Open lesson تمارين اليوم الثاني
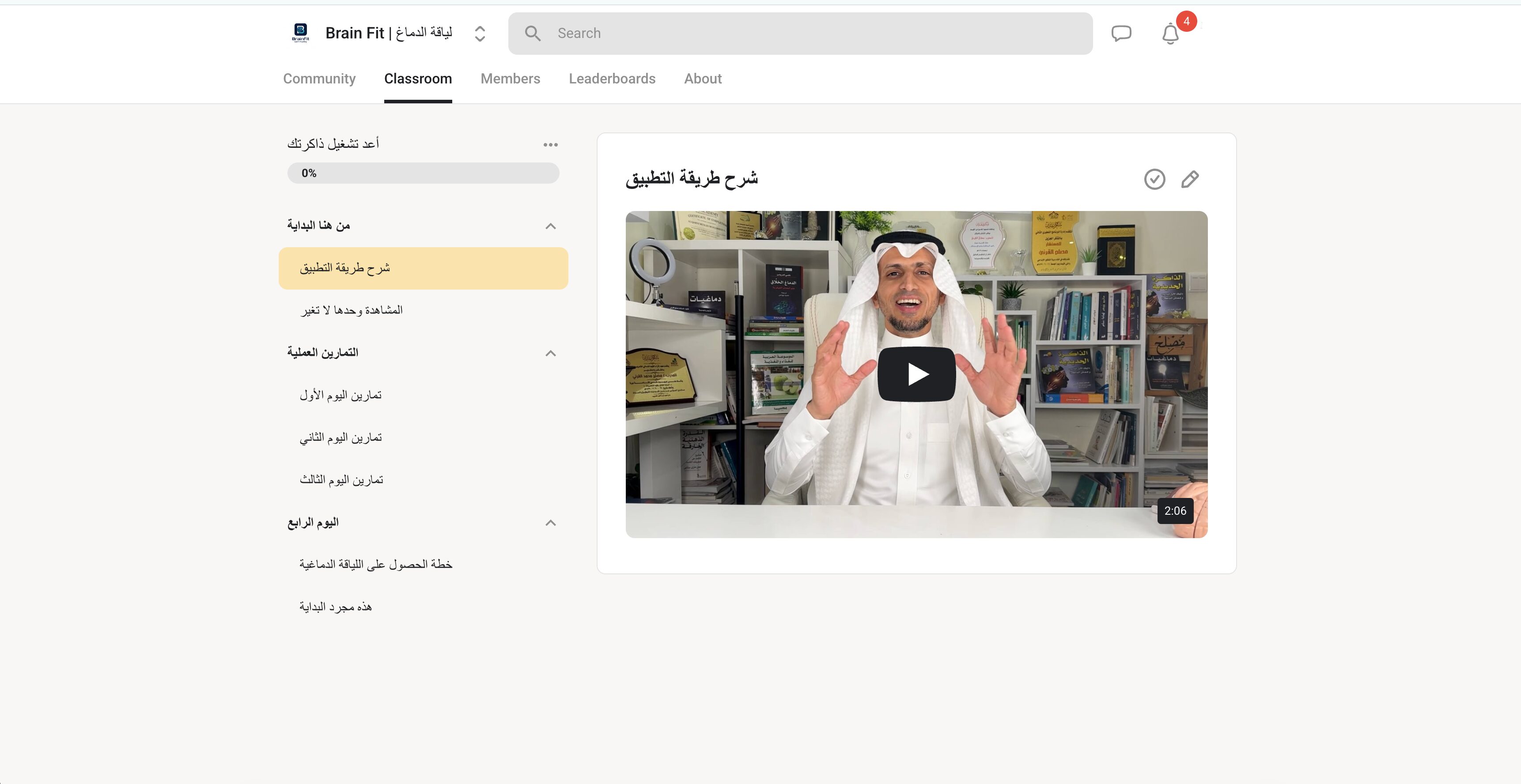1521x784 pixels. tap(424, 437)
